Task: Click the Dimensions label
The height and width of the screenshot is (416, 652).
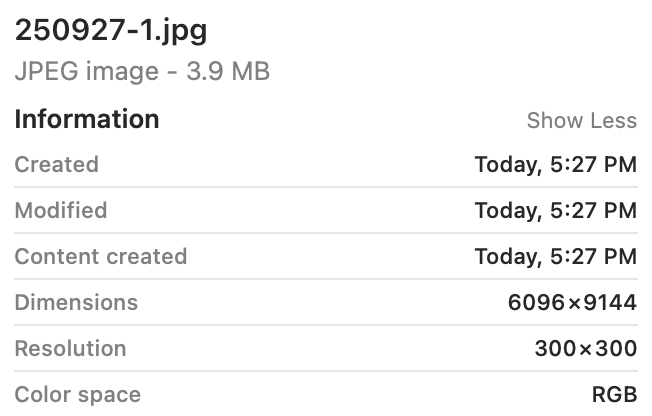Action: 76,303
